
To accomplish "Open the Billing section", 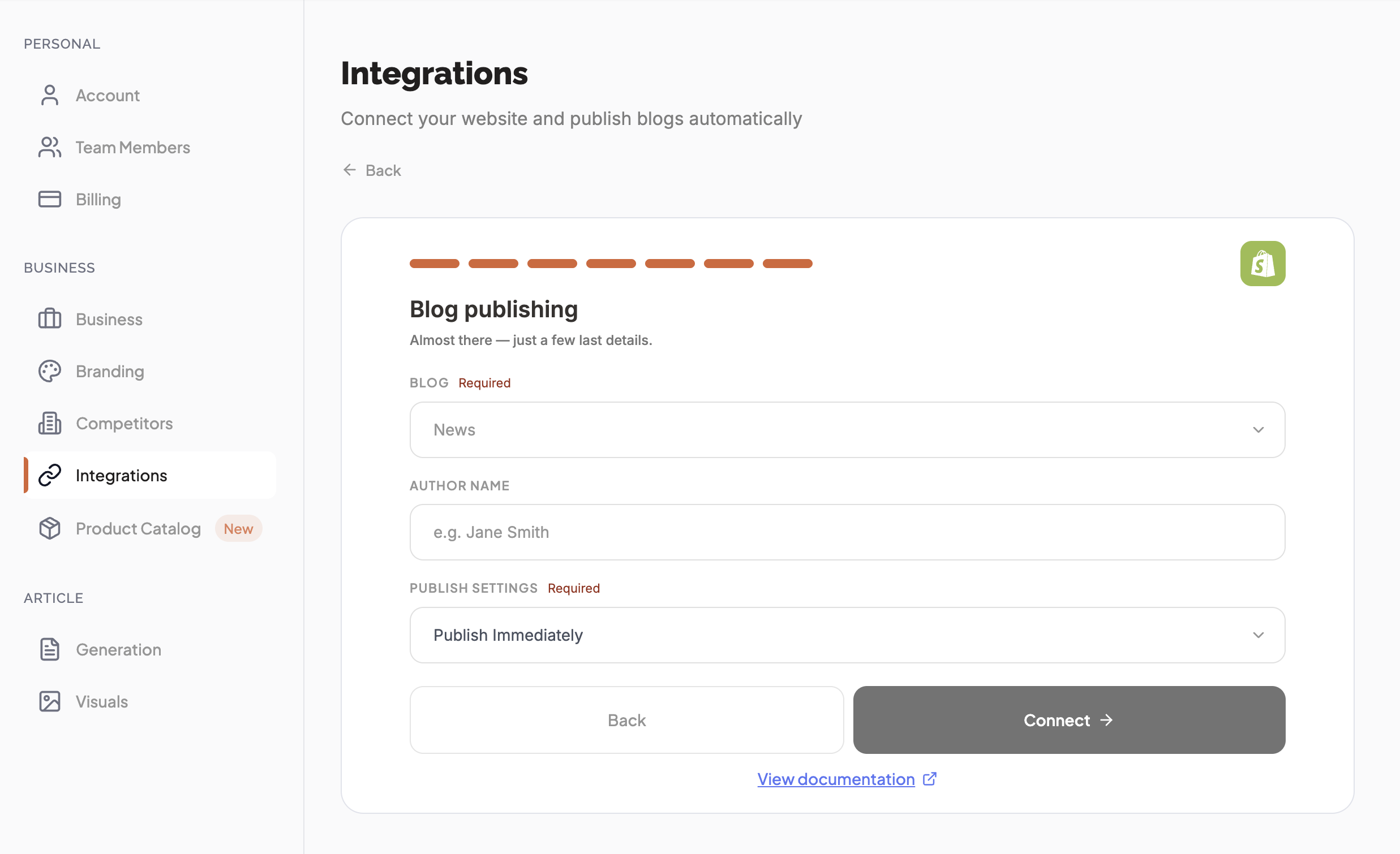I will click(150, 199).
